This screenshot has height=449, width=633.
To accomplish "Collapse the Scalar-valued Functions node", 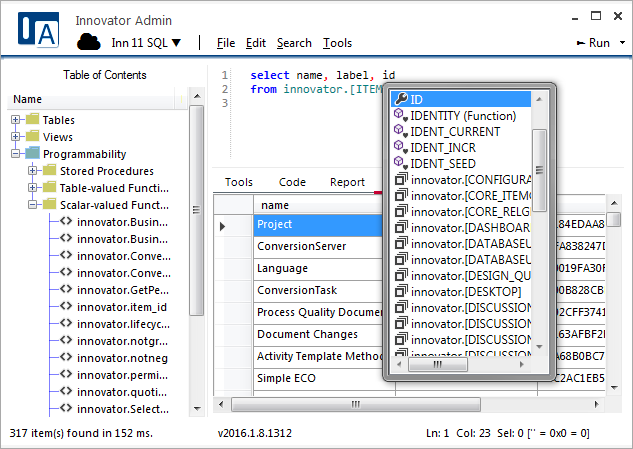I will click(x=32, y=205).
